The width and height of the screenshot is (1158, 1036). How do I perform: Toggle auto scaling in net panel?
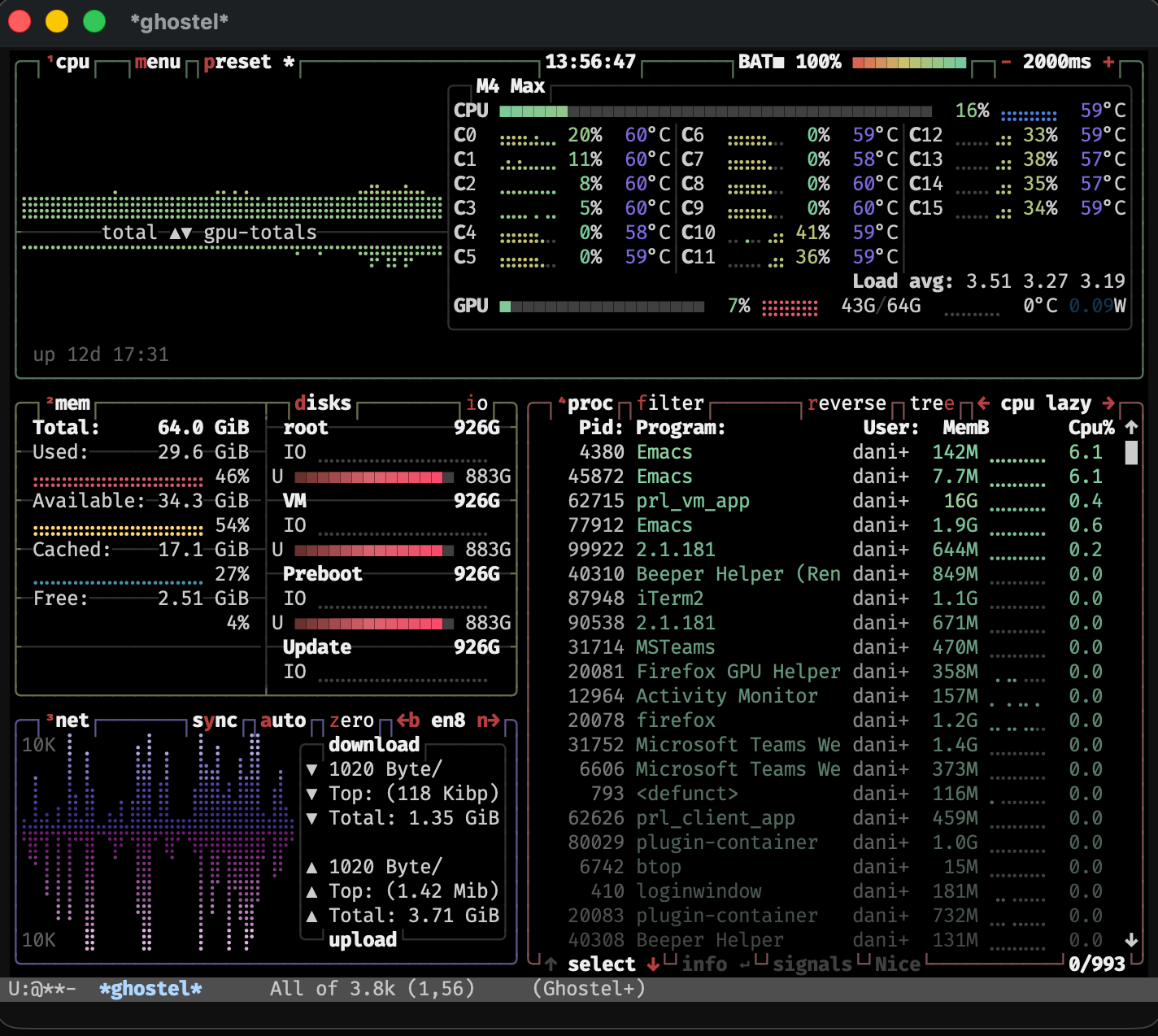point(283,720)
